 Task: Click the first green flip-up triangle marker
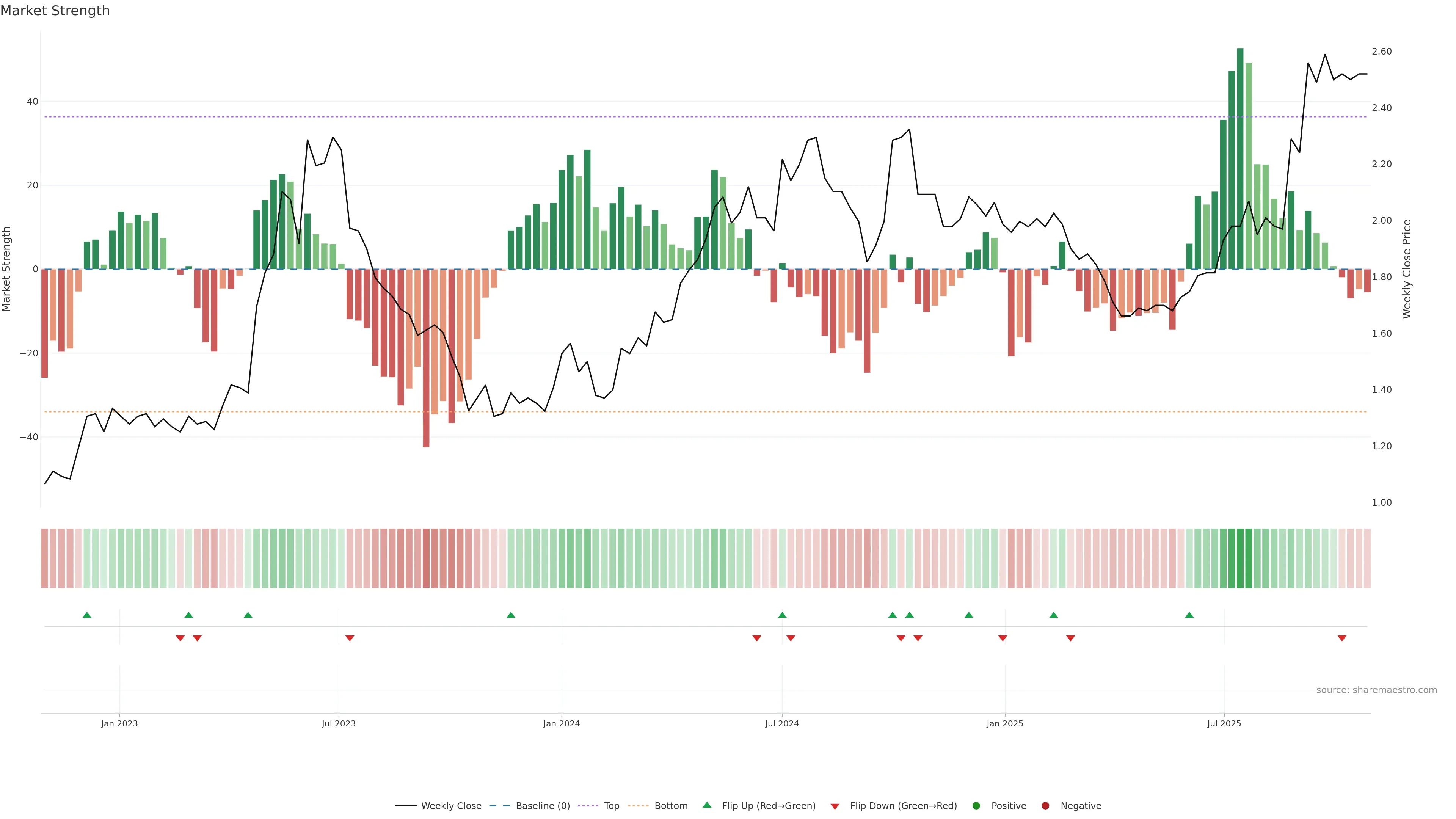pos(87,615)
